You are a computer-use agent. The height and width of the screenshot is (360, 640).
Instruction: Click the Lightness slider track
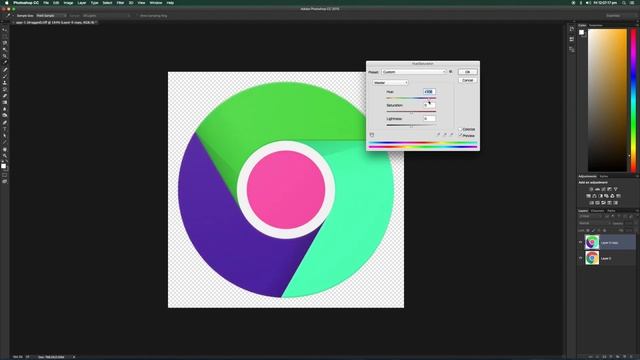pyautogui.click(x=411, y=125)
